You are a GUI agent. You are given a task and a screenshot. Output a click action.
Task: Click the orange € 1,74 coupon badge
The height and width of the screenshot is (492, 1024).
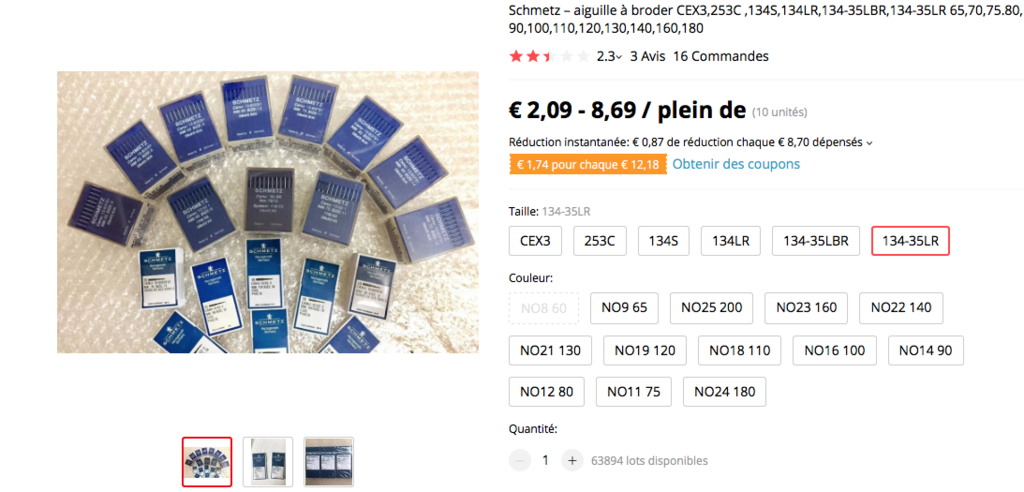(x=588, y=165)
